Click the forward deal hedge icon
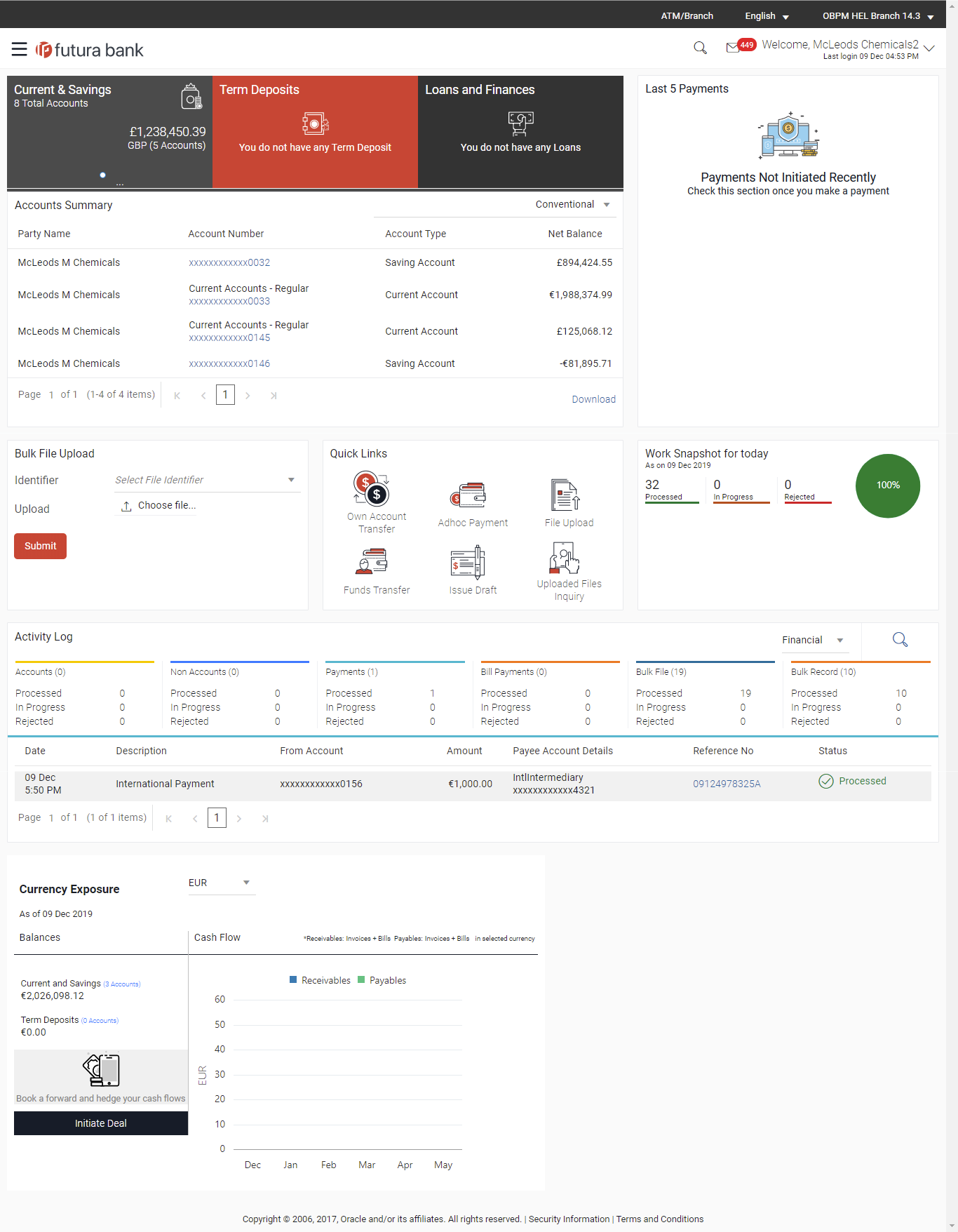This screenshot has width=958, height=1232. tap(102, 1071)
